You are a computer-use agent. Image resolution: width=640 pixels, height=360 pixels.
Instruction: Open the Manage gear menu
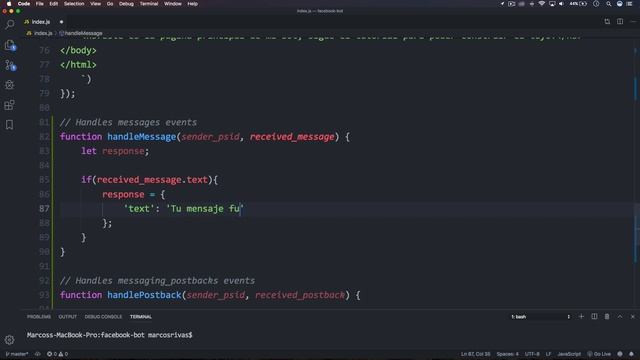9,340
